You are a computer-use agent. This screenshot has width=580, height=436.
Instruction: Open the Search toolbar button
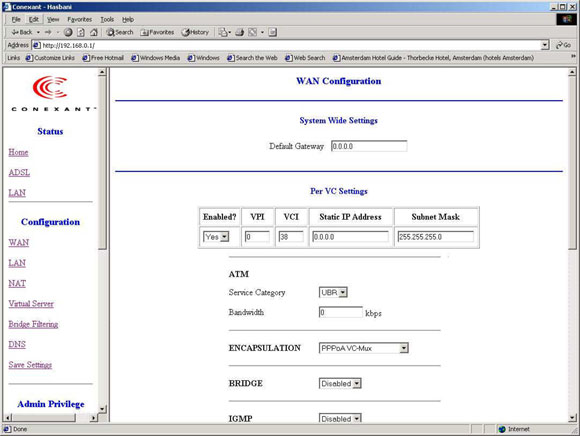click(120, 32)
